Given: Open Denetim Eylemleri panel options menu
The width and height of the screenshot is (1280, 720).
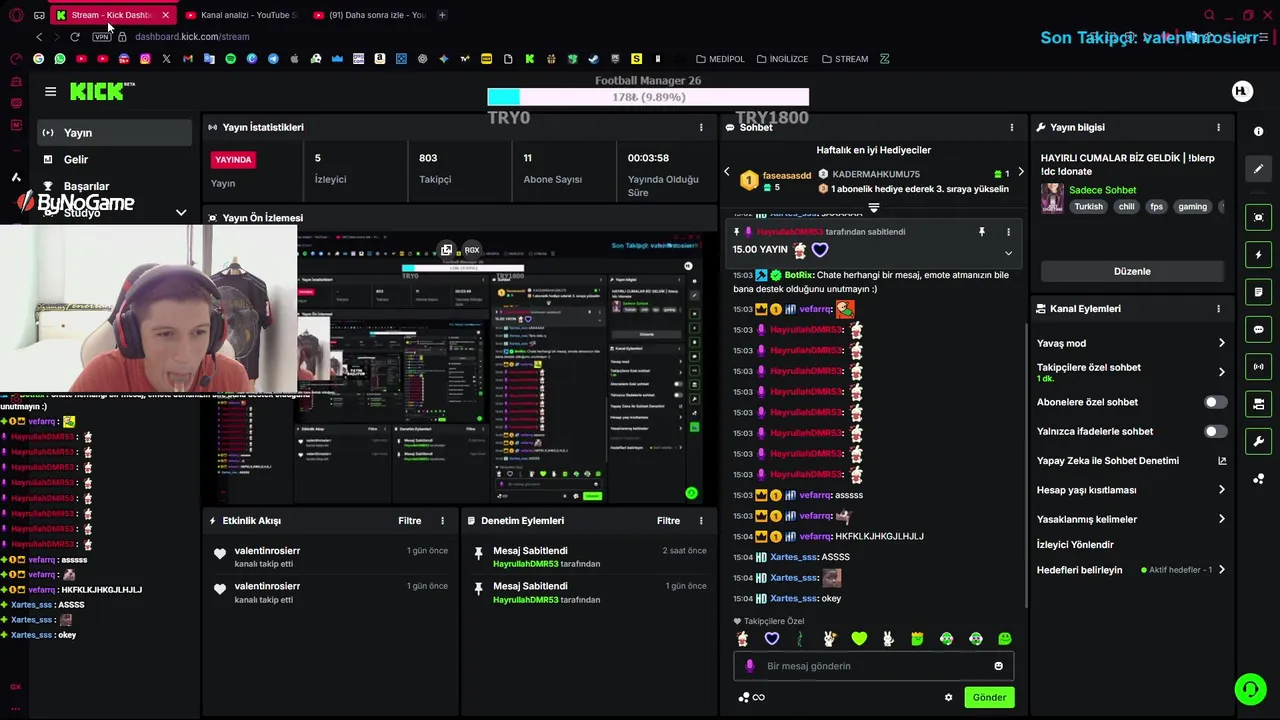Looking at the screenshot, I should (x=701, y=520).
